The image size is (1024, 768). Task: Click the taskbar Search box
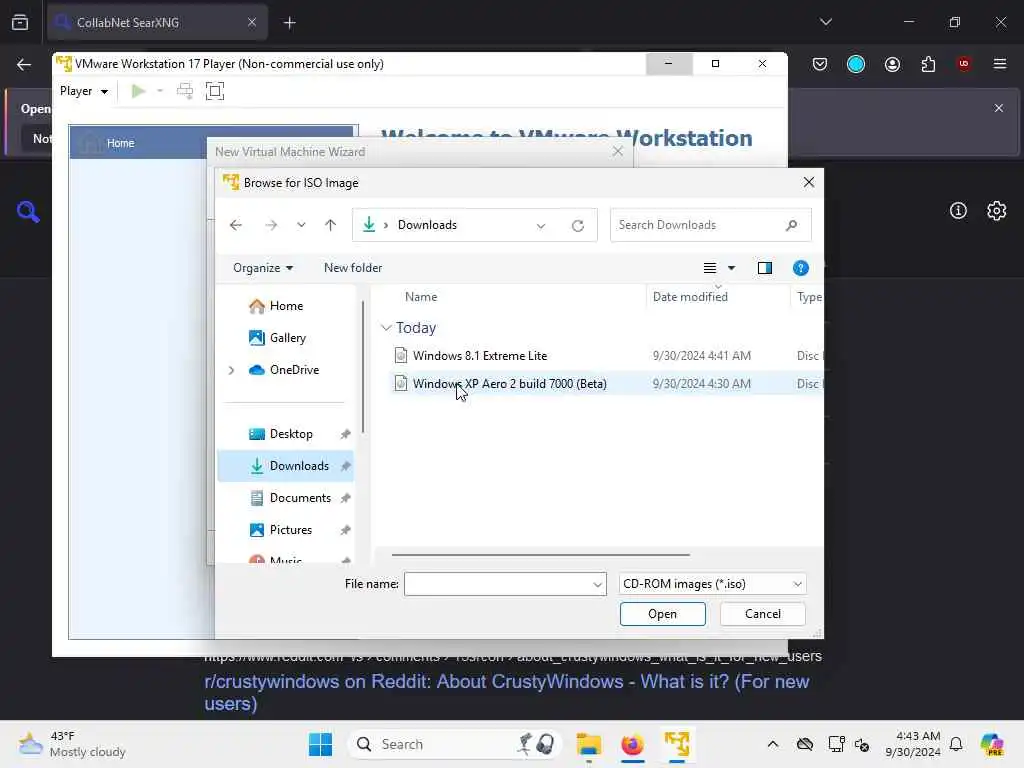coord(455,744)
